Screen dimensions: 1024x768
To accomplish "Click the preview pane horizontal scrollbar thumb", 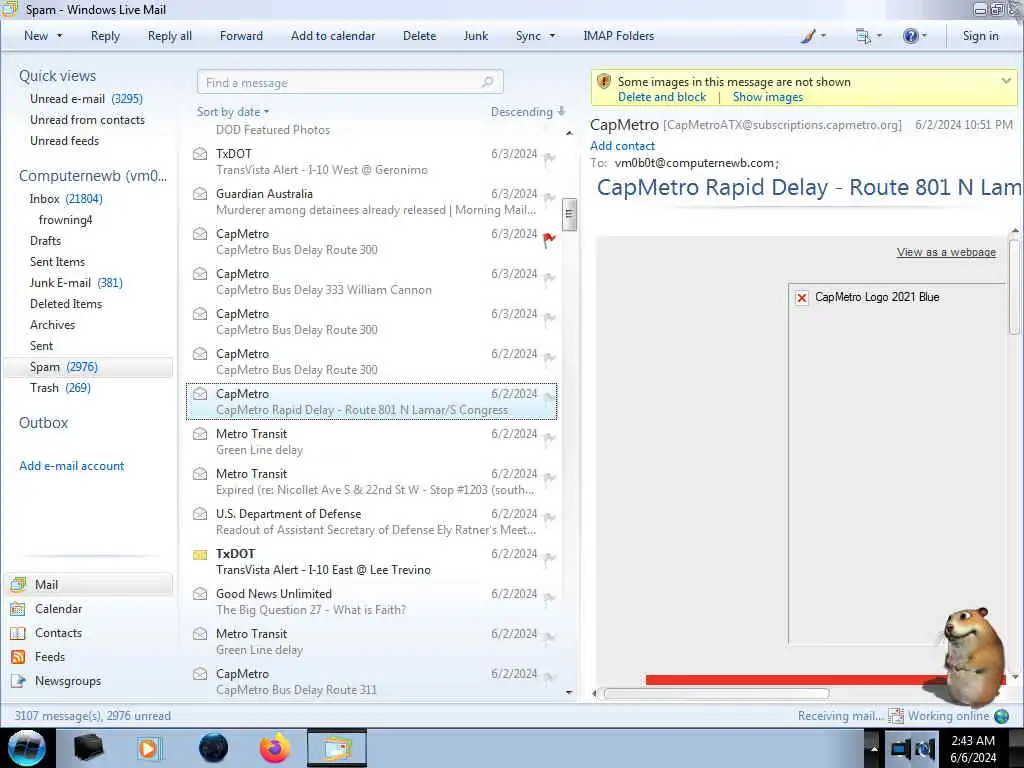I will (x=716, y=694).
